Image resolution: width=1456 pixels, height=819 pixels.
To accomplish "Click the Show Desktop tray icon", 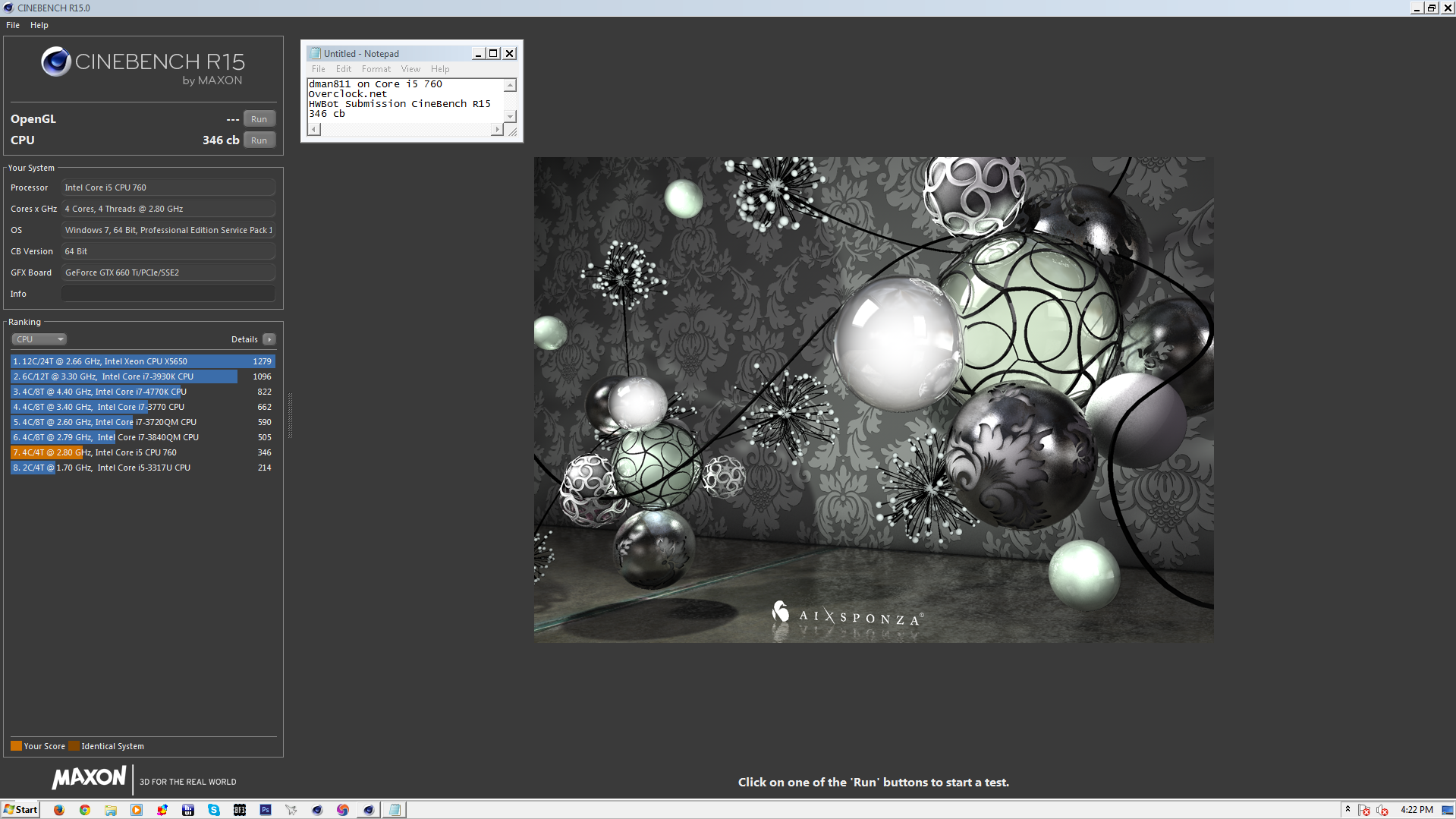I will point(1447,810).
